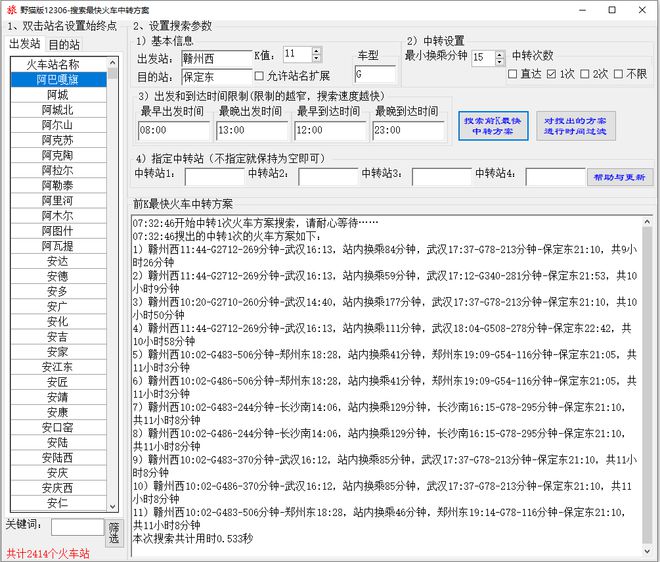Enable the 不限 unlimited transfers checkbox
Image resolution: width=660 pixels, height=562 pixels.
pyautogui.click(x=618, y=74)
